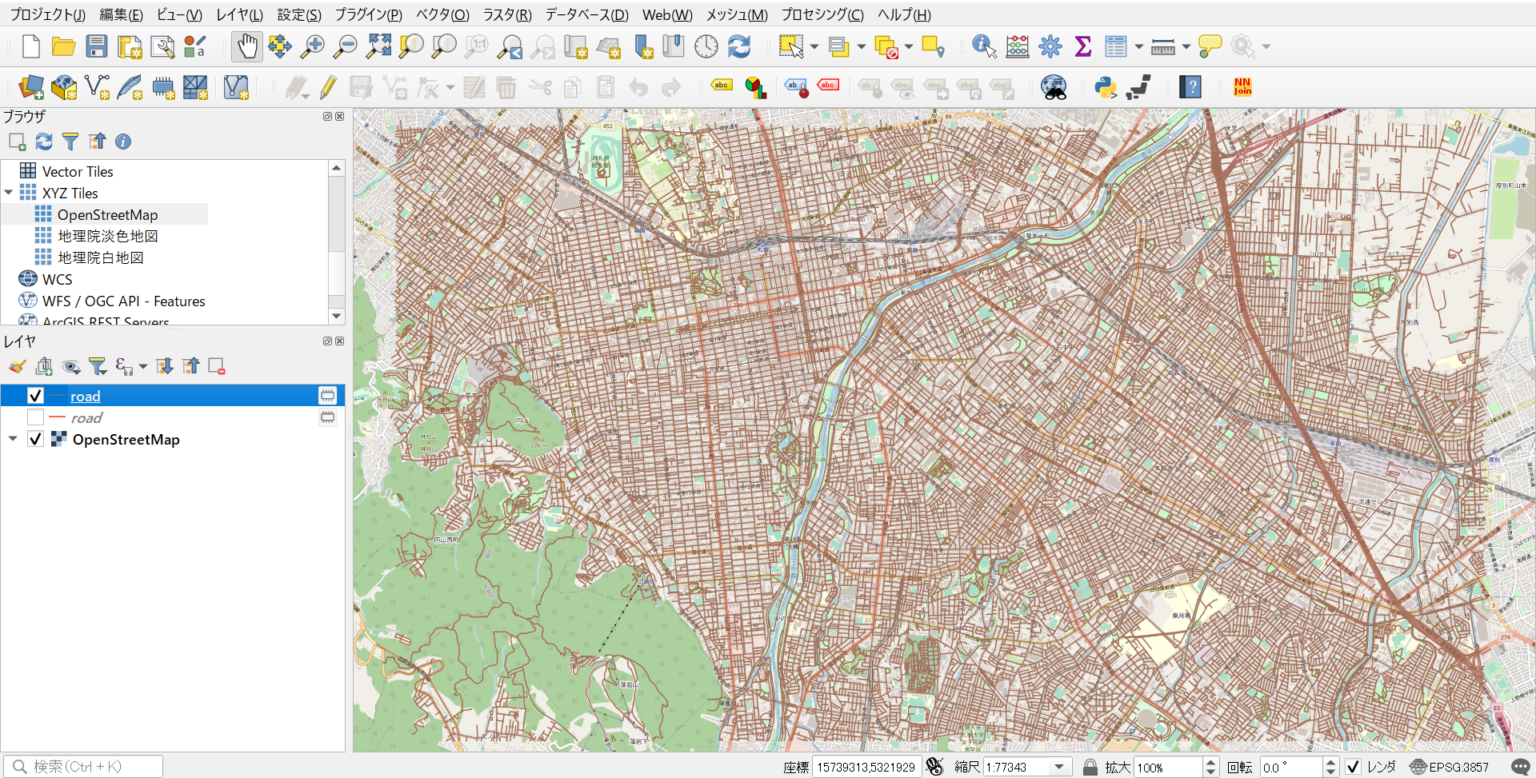1536x778 pixels.
Task: Activate the Identify Features tool
Action: tap(983, 46)
